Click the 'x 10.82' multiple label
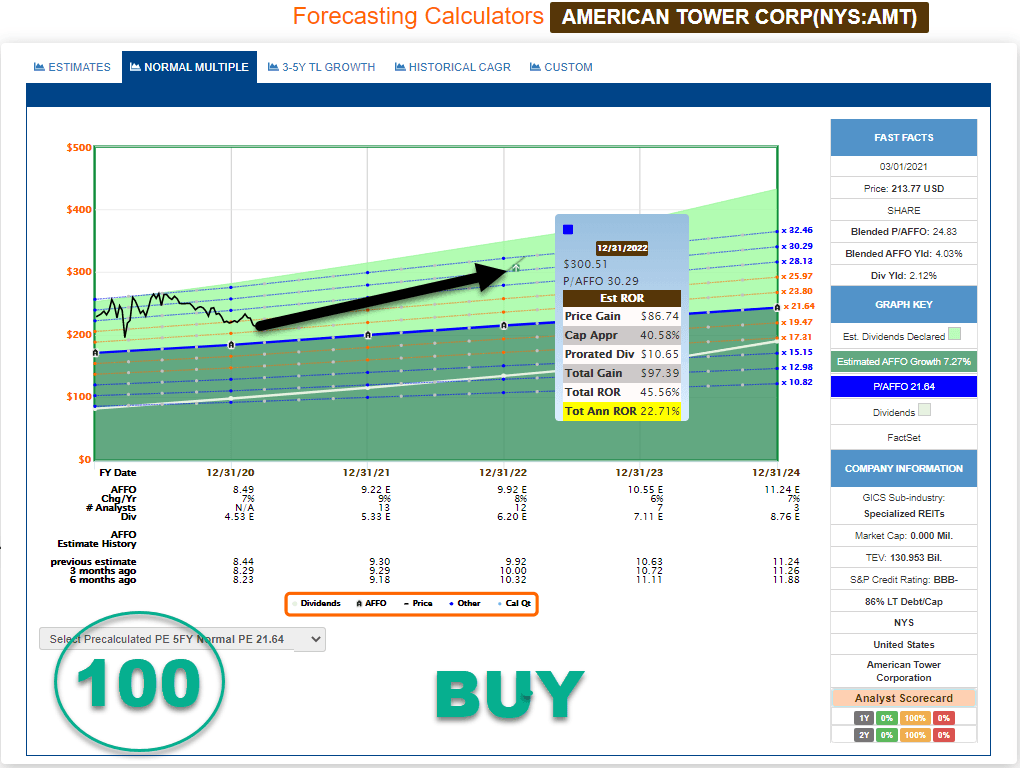Viewport: 1020px width, 768px height. [797, 382]
